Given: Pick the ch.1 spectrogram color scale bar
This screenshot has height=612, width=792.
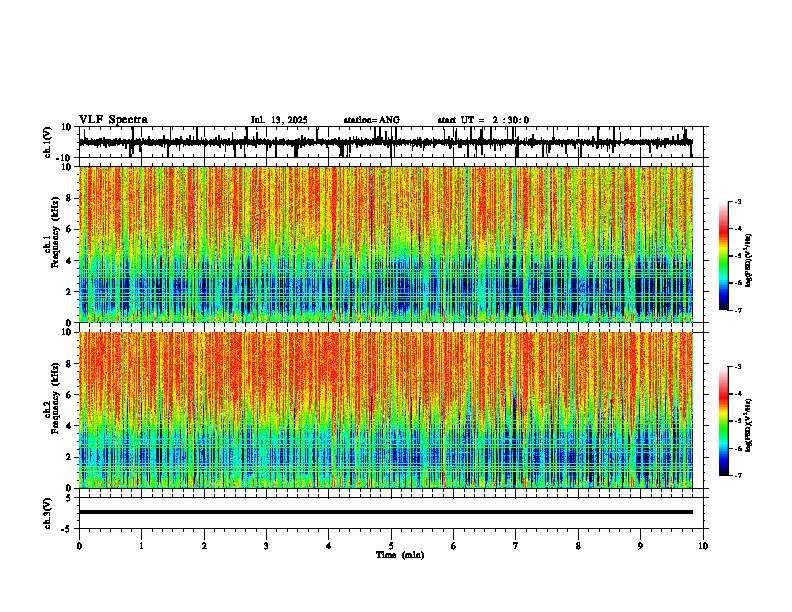Looking at the screenshot, I should click(724, 256).
